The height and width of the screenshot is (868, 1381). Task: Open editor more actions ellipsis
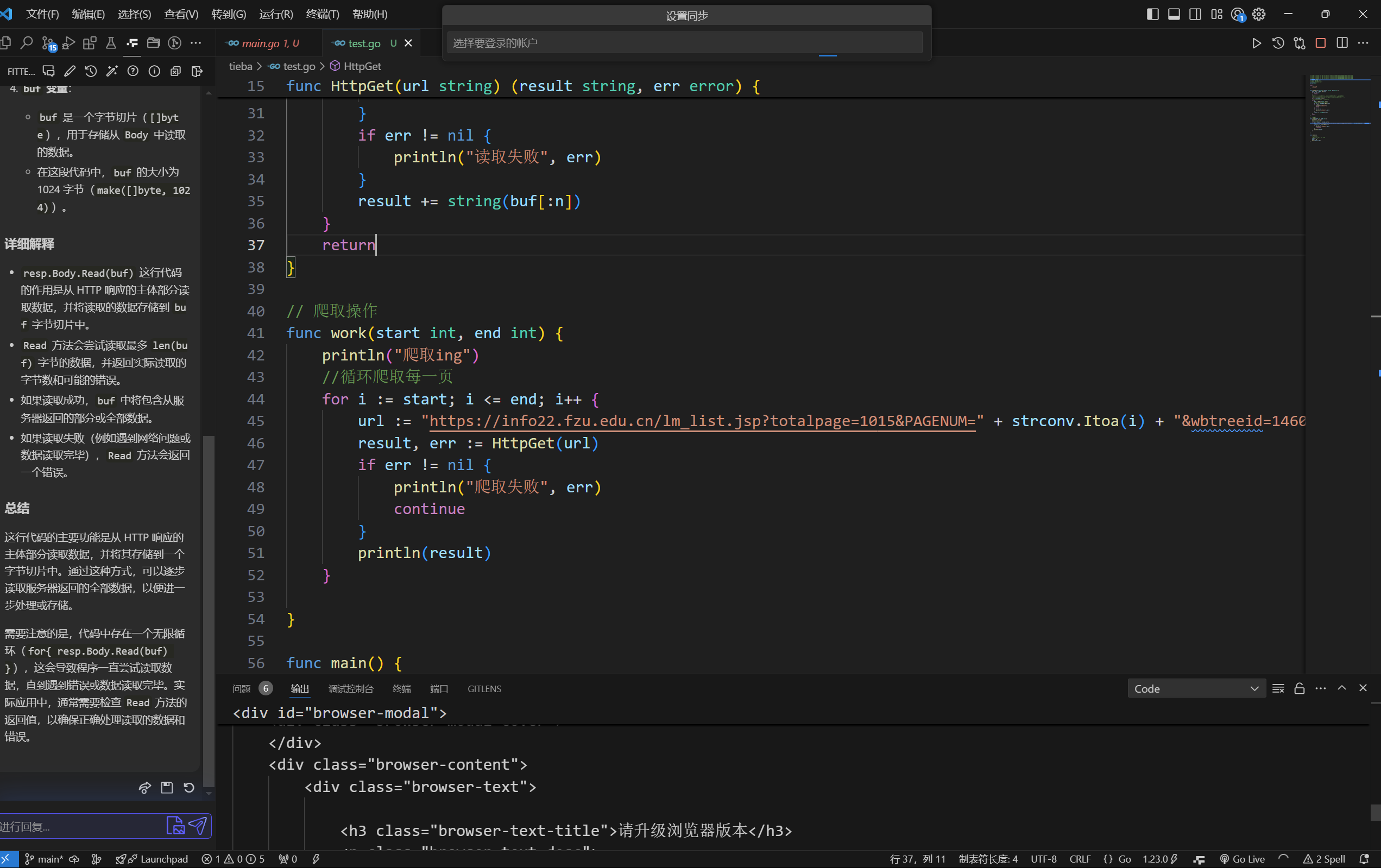1363,43
